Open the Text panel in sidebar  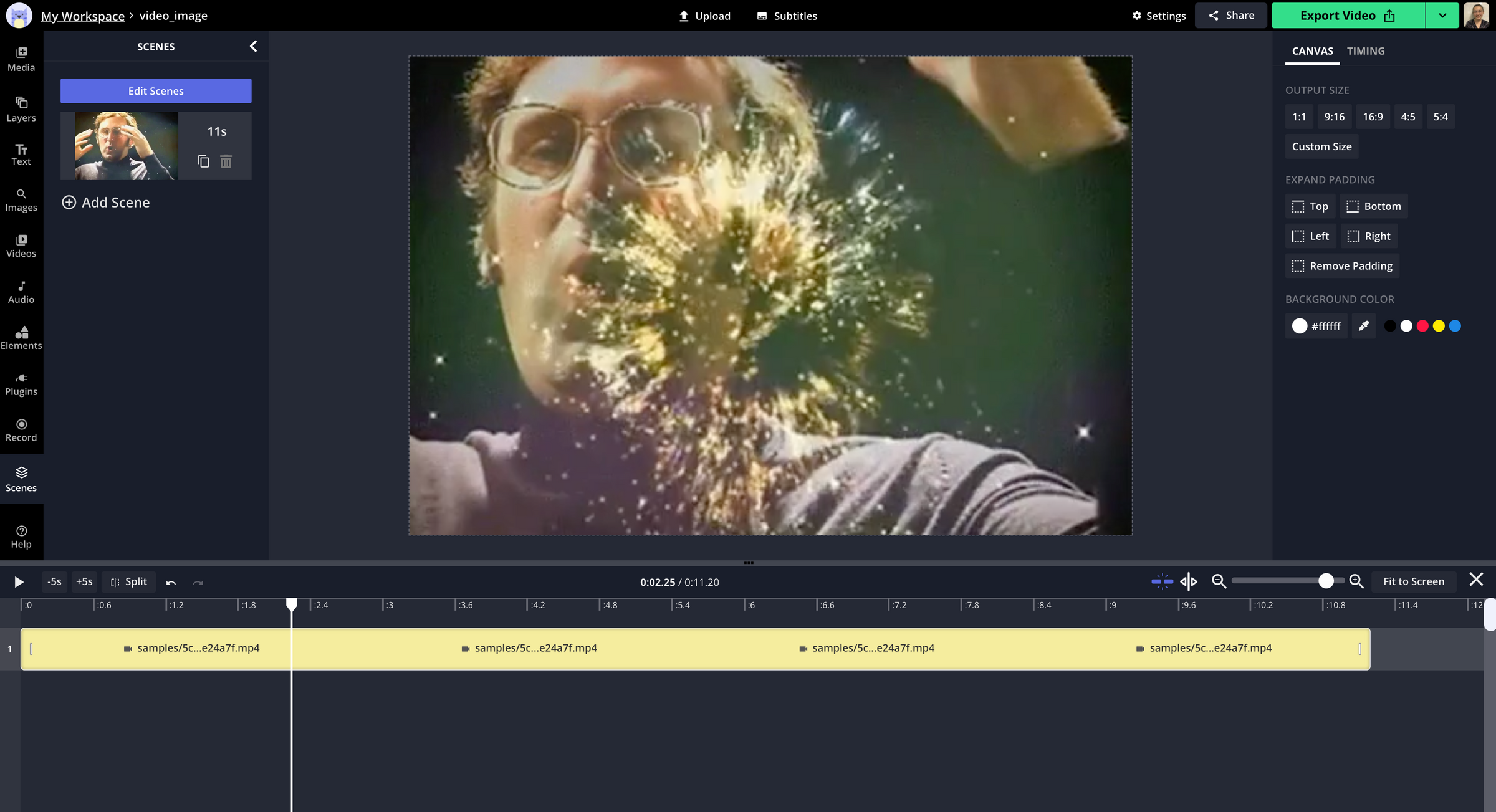(x=21, y=153)
